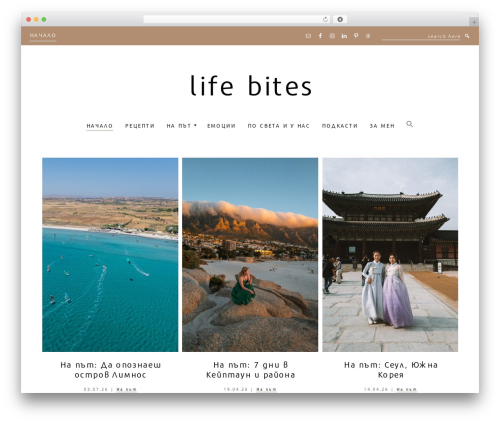Click the browser download indicator button

pyautogui.click(x=340, y=19)
